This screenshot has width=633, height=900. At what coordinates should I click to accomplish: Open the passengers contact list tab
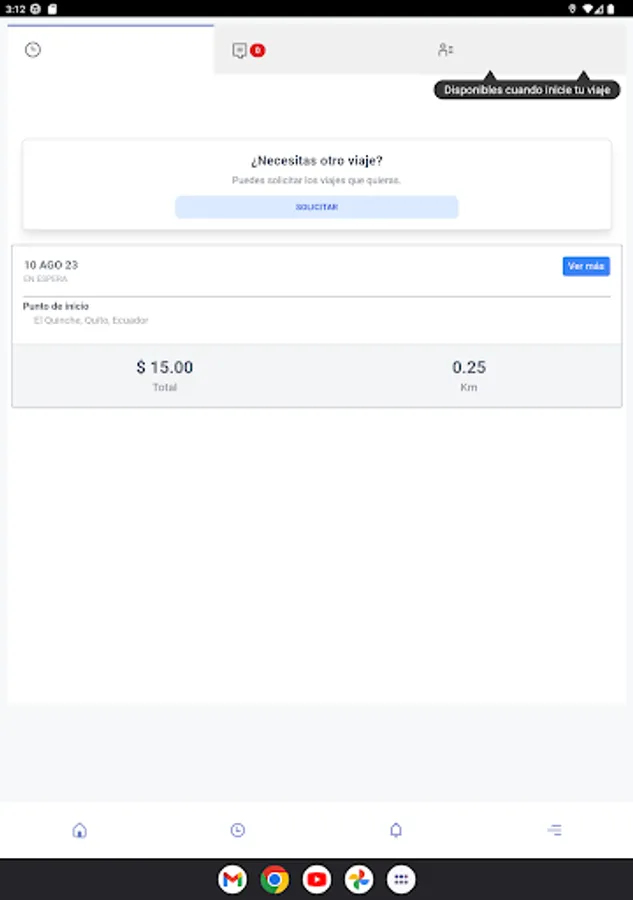click(445, 50)
